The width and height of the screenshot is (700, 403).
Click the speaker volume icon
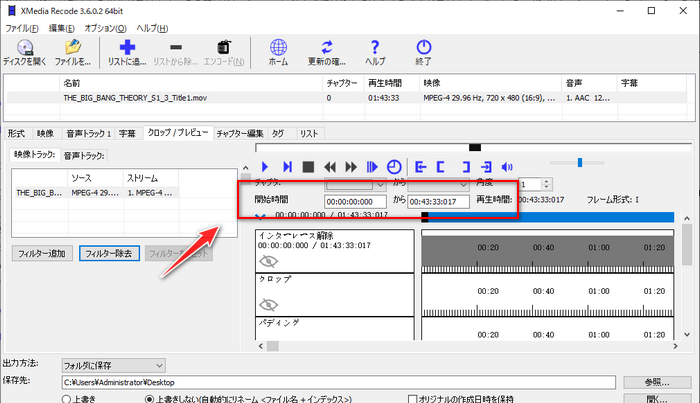[x=507, y=167]
